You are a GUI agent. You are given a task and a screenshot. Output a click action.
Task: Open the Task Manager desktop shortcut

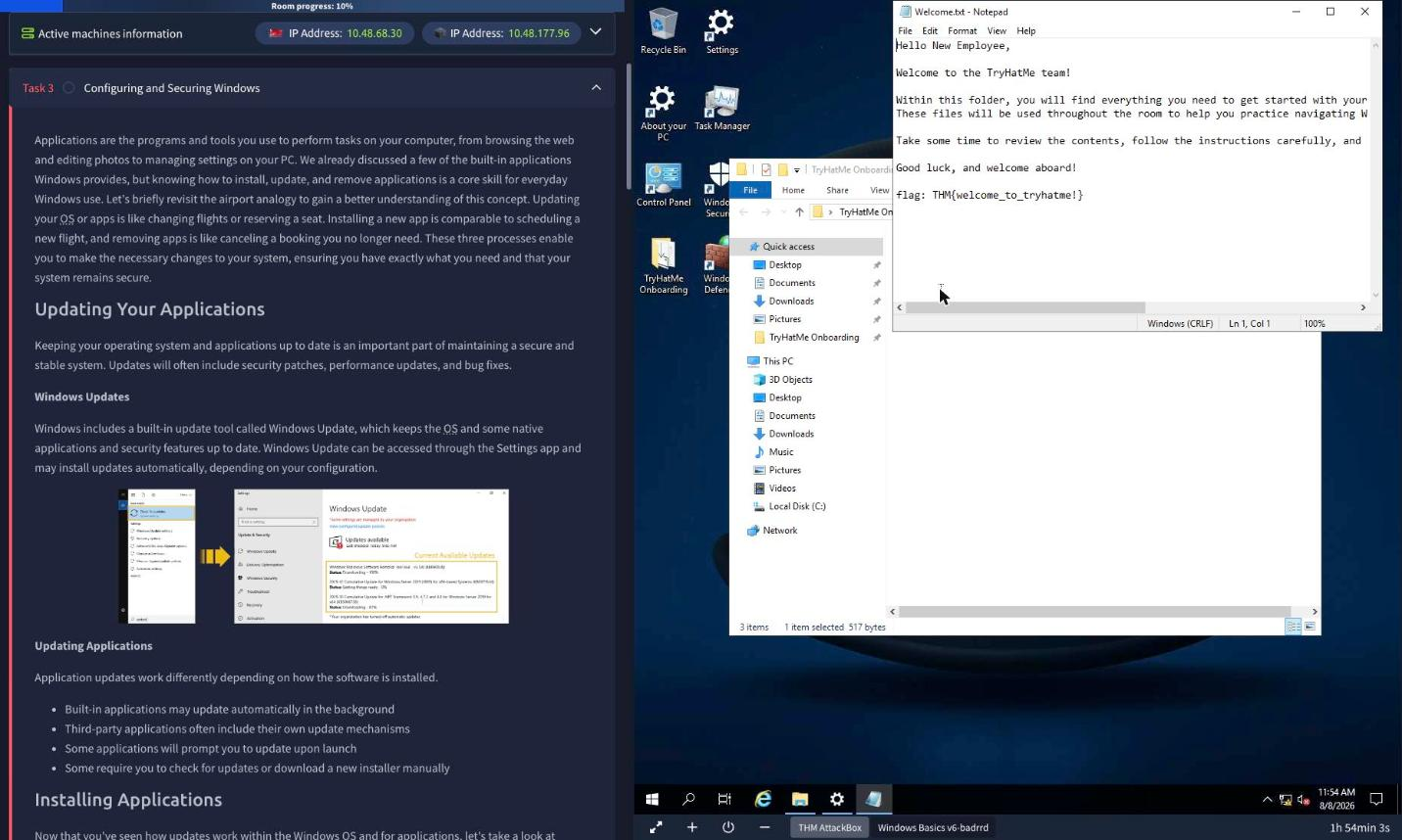click(722, 108)
